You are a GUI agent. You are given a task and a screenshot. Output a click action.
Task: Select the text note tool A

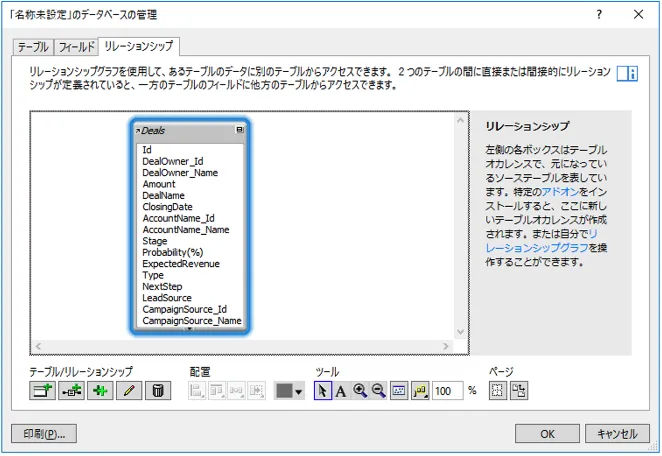(341, 391)
